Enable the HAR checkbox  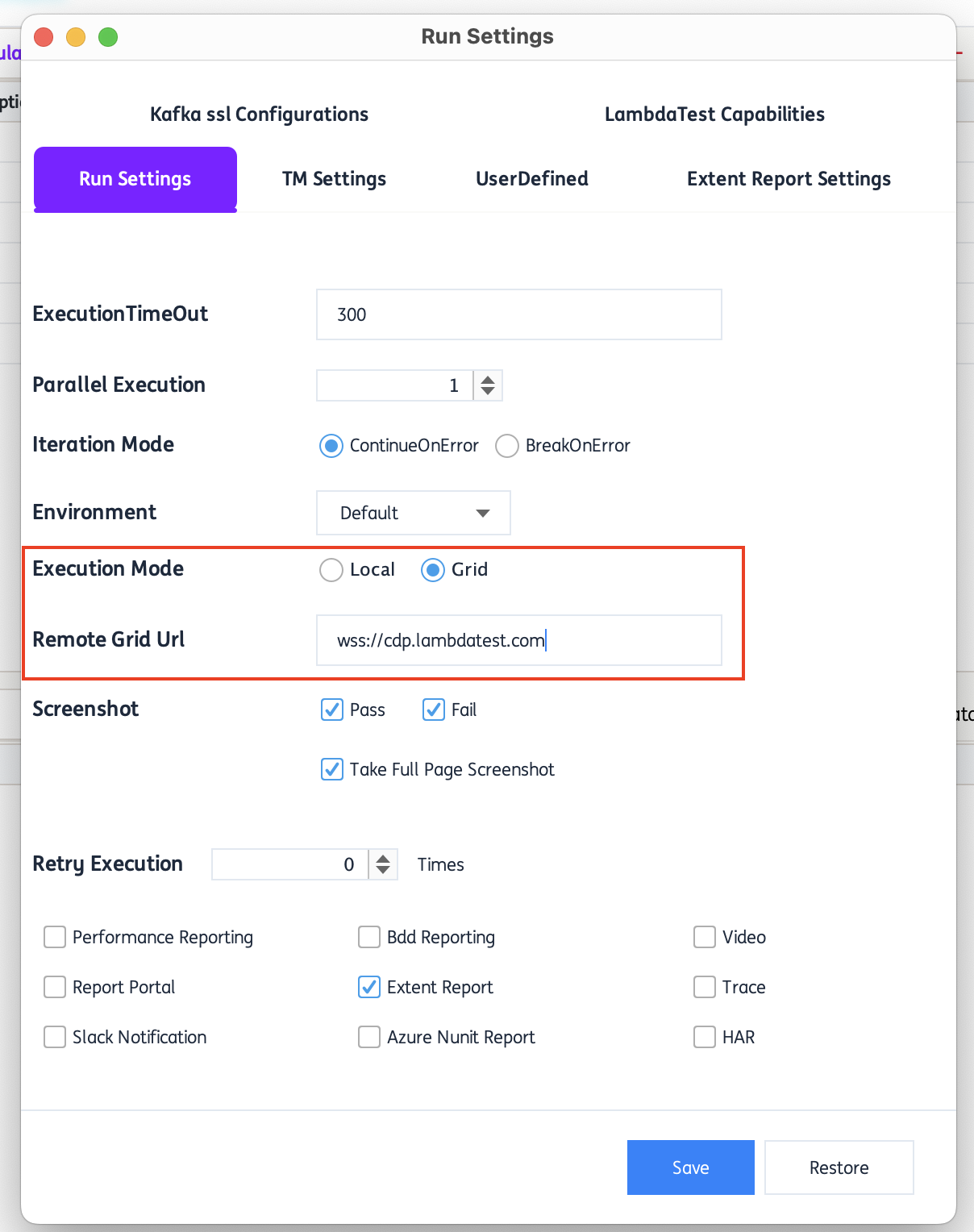click(705, 1037)
